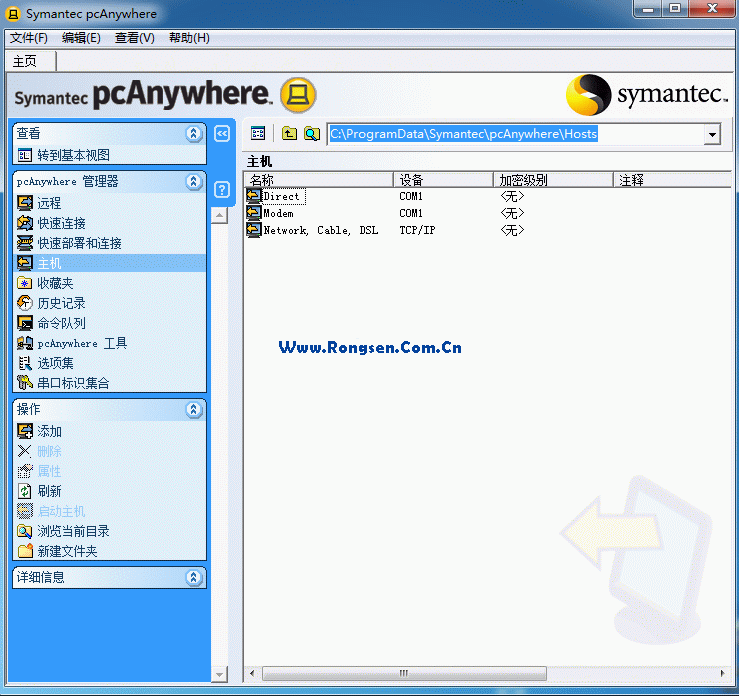Open the 命令队列 command queue
Viewport: 739px width, 696px height.
61,323
